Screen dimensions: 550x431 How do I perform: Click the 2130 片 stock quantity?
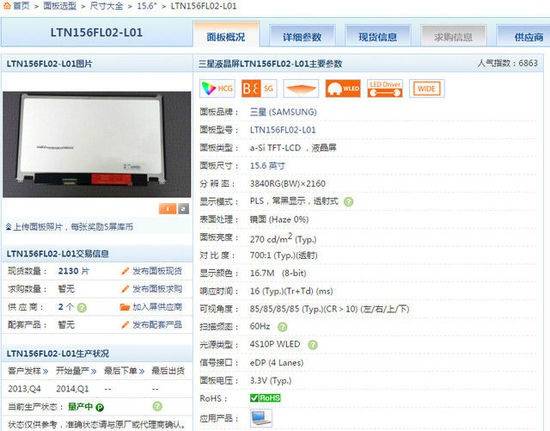[x=74, y=271]
